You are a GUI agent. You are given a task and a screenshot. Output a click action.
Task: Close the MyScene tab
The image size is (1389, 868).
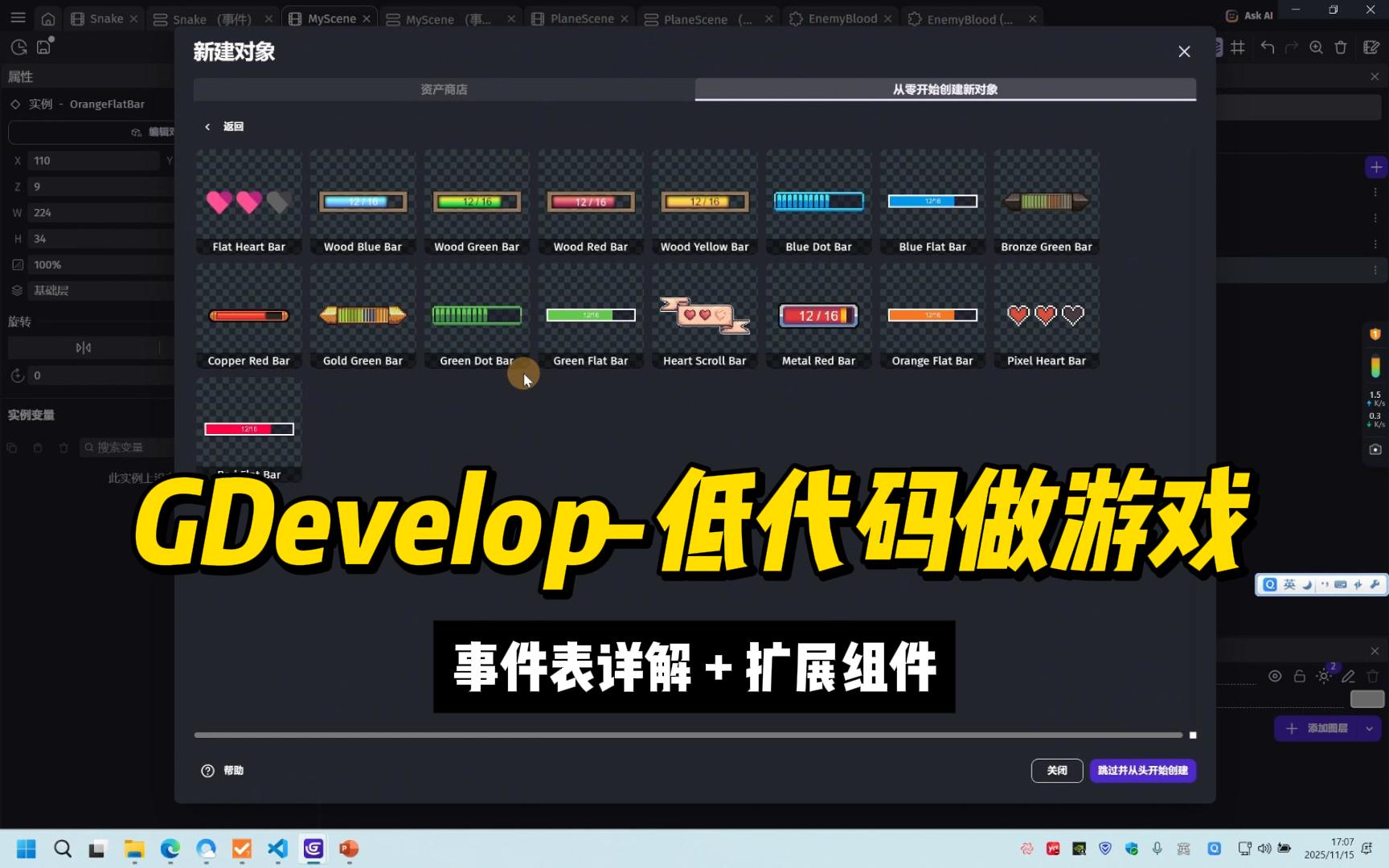pos(367,18)
